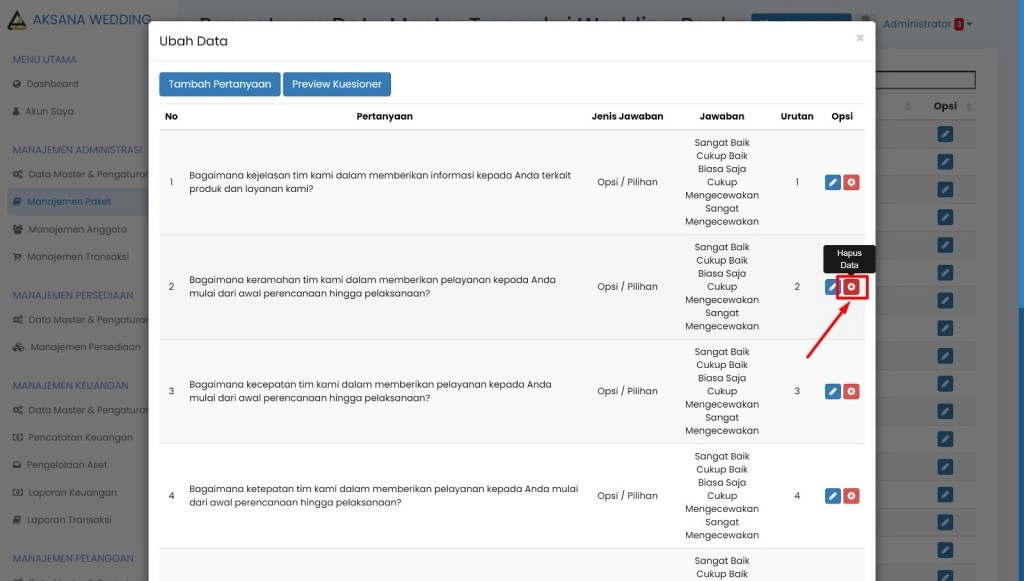Click the edit pencil icon for question 4
1024x581 pixels.
pos(833,496)
